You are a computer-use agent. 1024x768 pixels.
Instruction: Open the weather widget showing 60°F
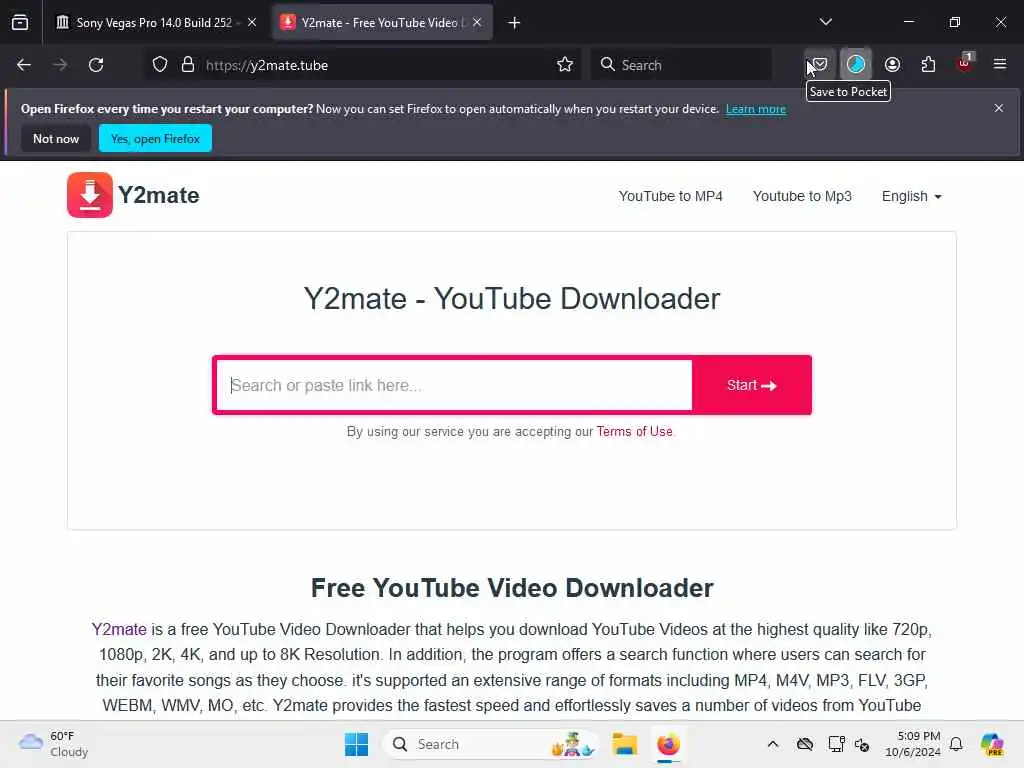click(54, 744)
